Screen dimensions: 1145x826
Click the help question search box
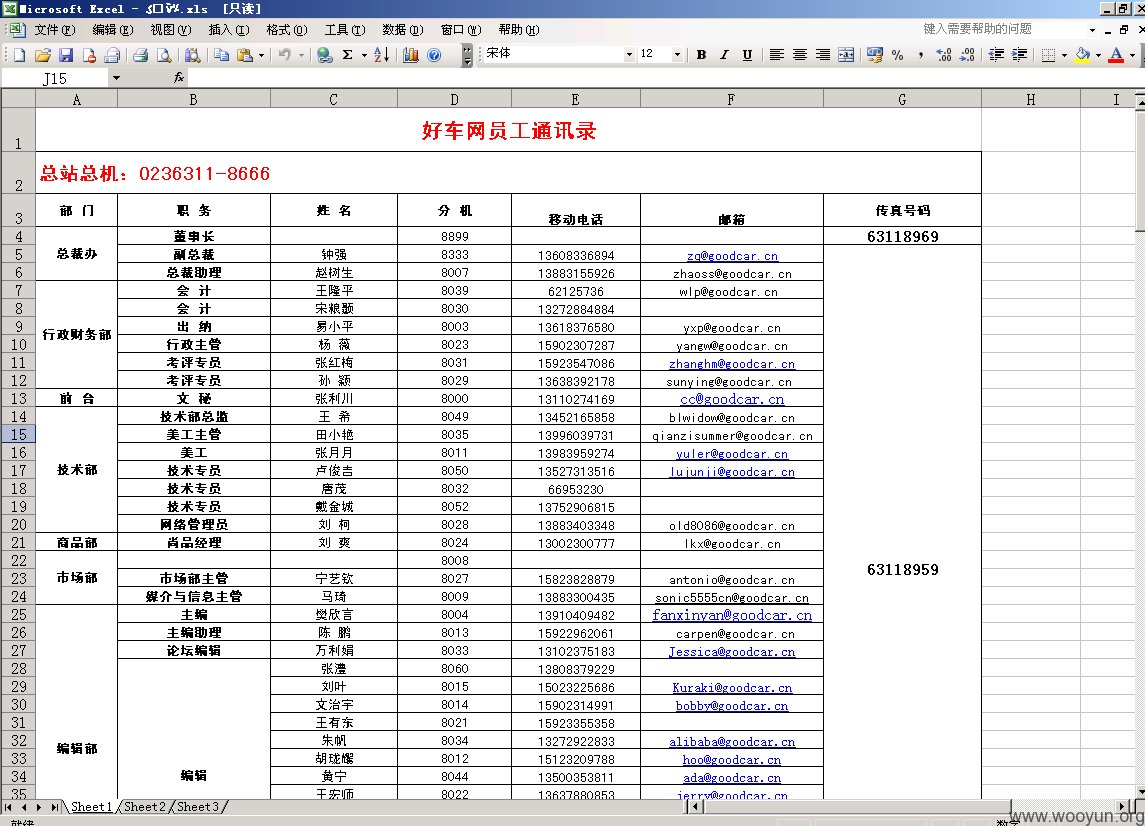coord(1003,29)
